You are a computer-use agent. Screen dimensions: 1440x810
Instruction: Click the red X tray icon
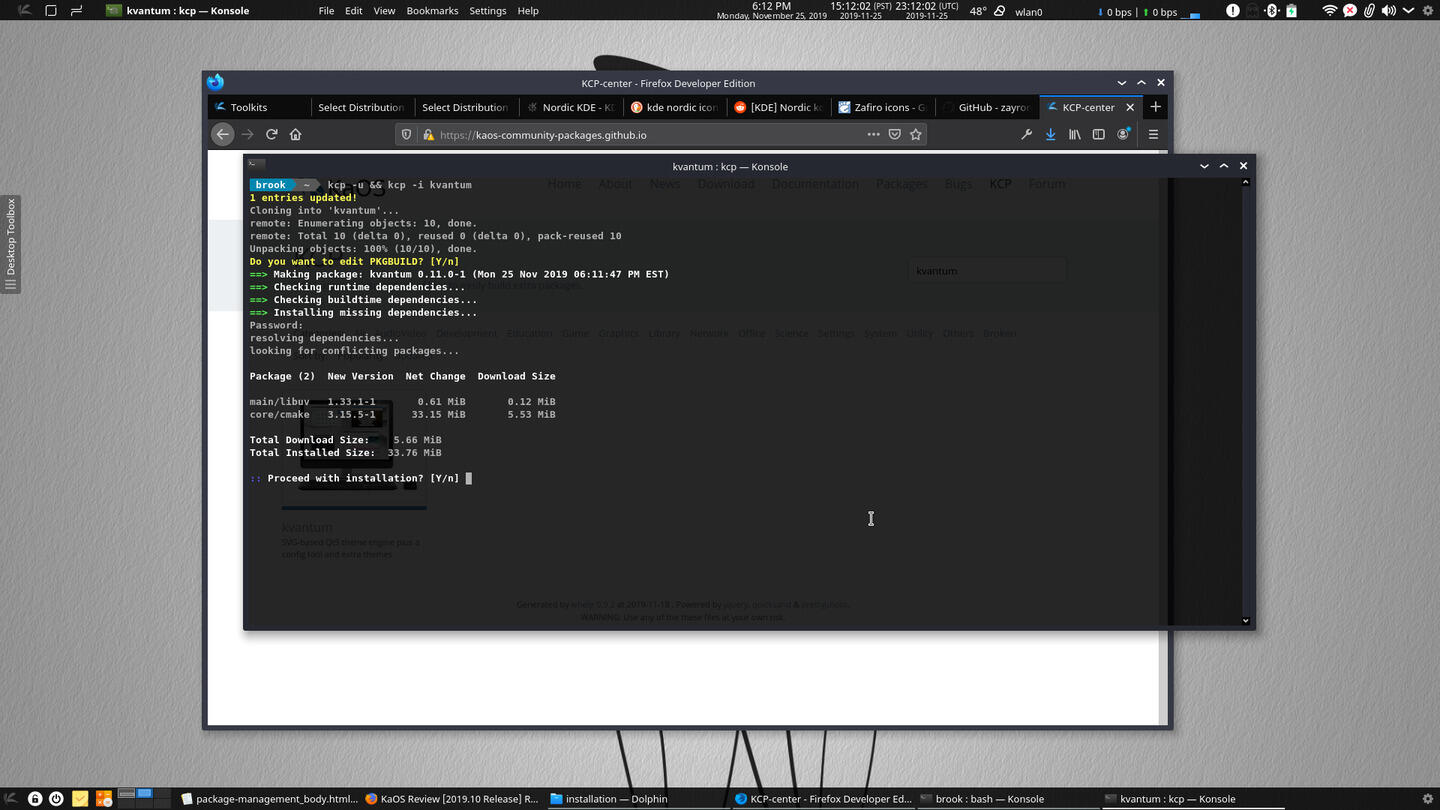(1349, 11)
